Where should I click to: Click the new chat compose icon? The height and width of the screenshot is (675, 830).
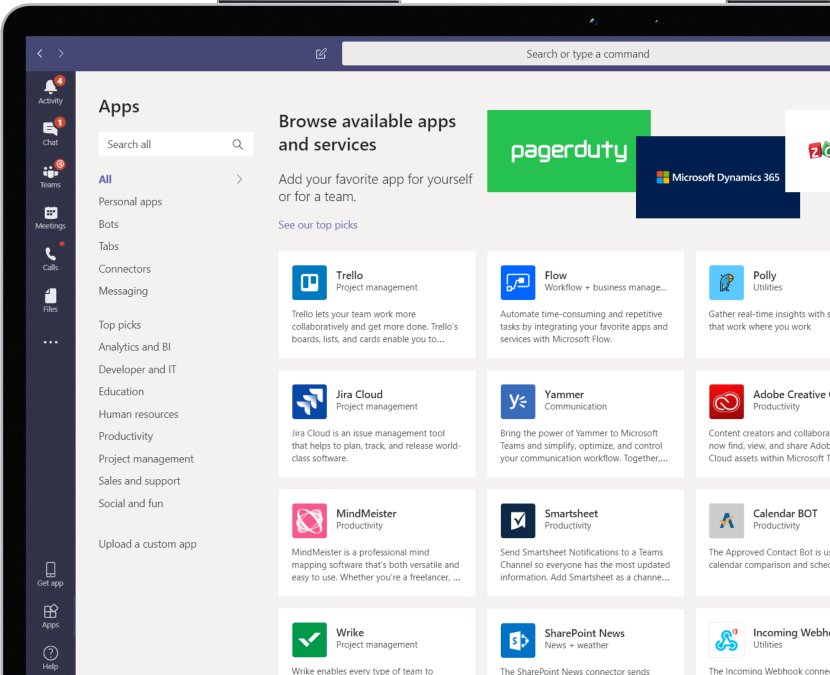[321, 53]
